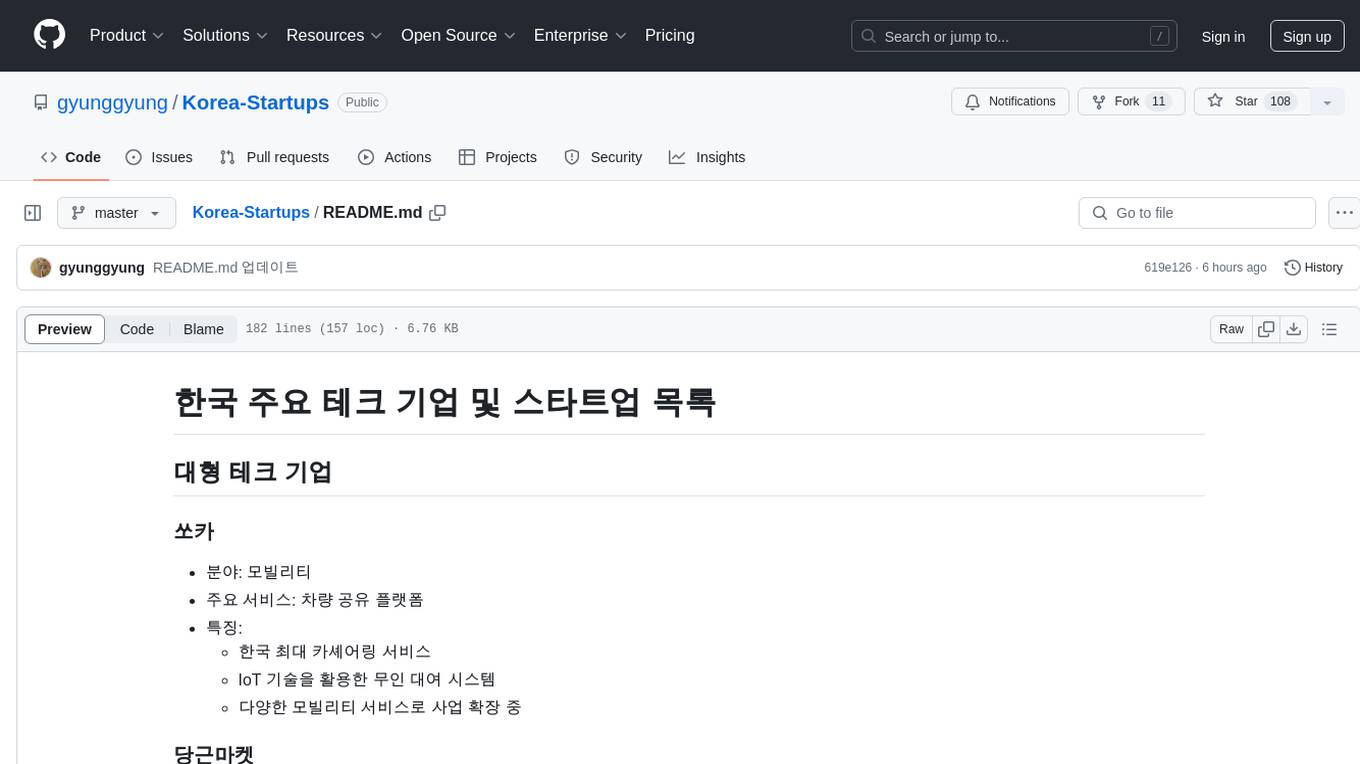Image resolution: width=1360 pixels, height=764 pixels.
Task: Open the document outline
Action: point(1329,329)
